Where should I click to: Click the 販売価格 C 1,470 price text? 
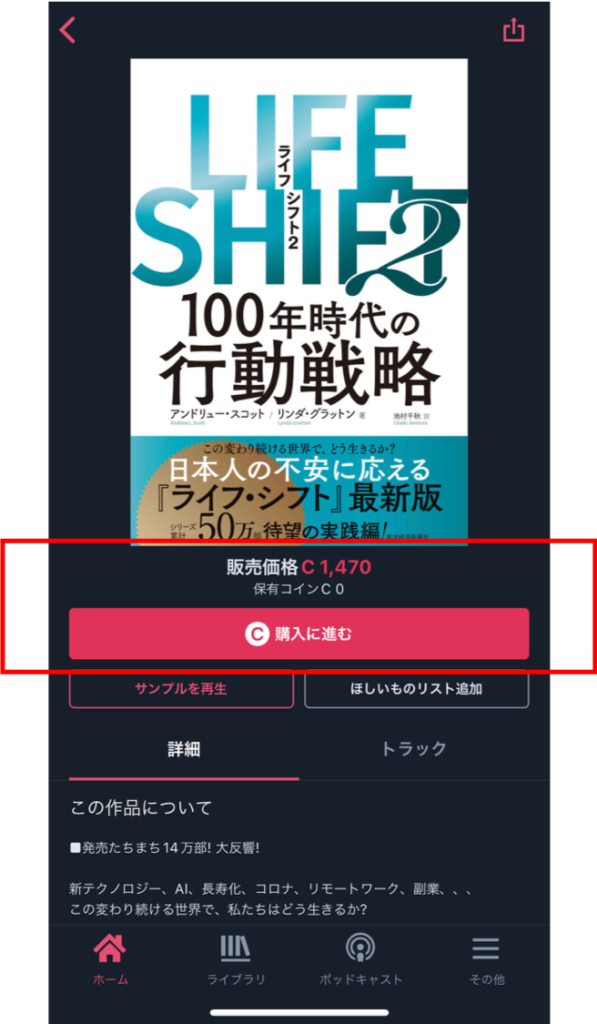point(299,567)
